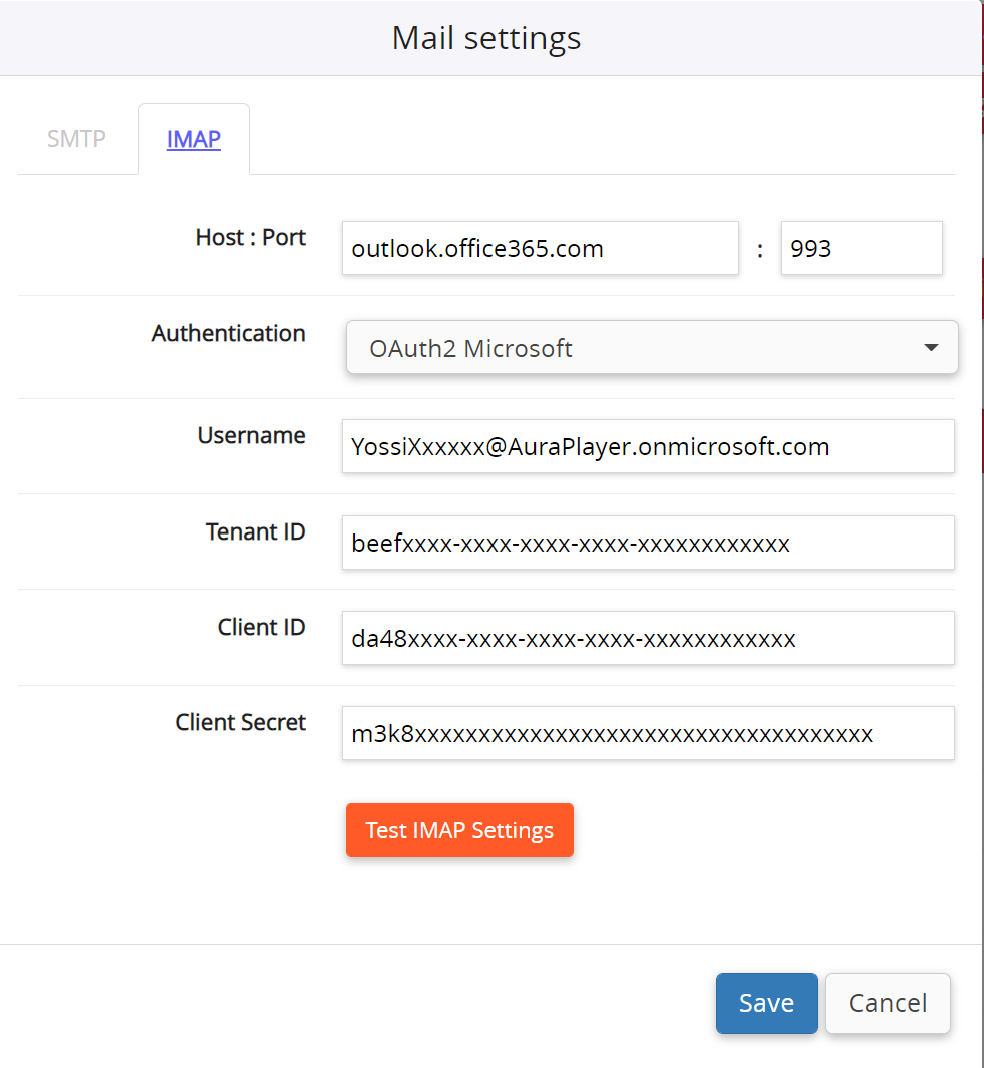Click the Mail settings dialog title
984x1068 pixels.
486,38
